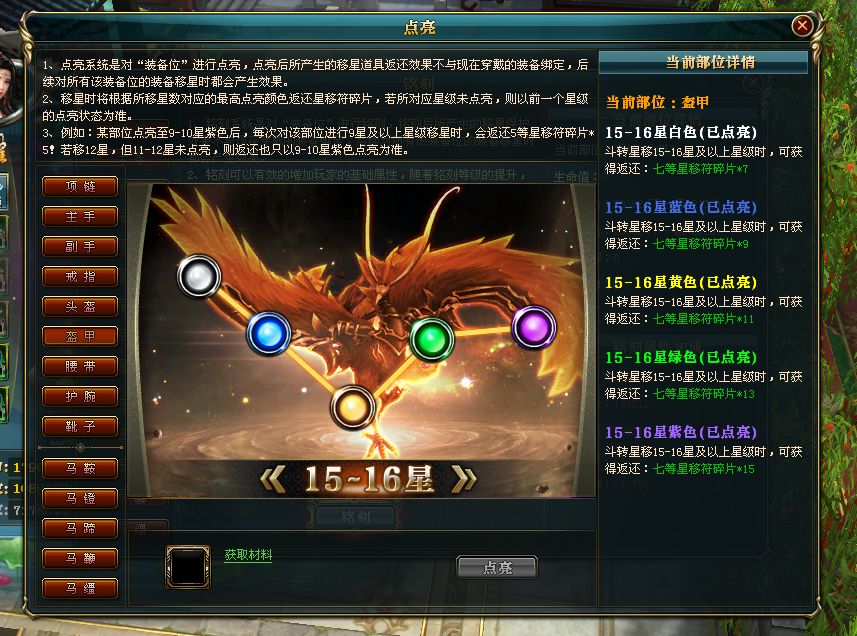
Task: Open the 获取材料 link
Action: (248, 555)
